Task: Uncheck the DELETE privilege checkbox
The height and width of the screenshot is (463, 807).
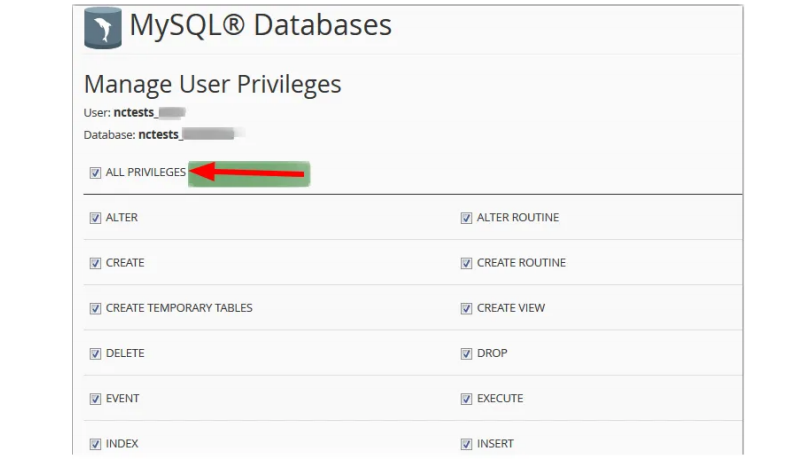Action: coord(95,354)
